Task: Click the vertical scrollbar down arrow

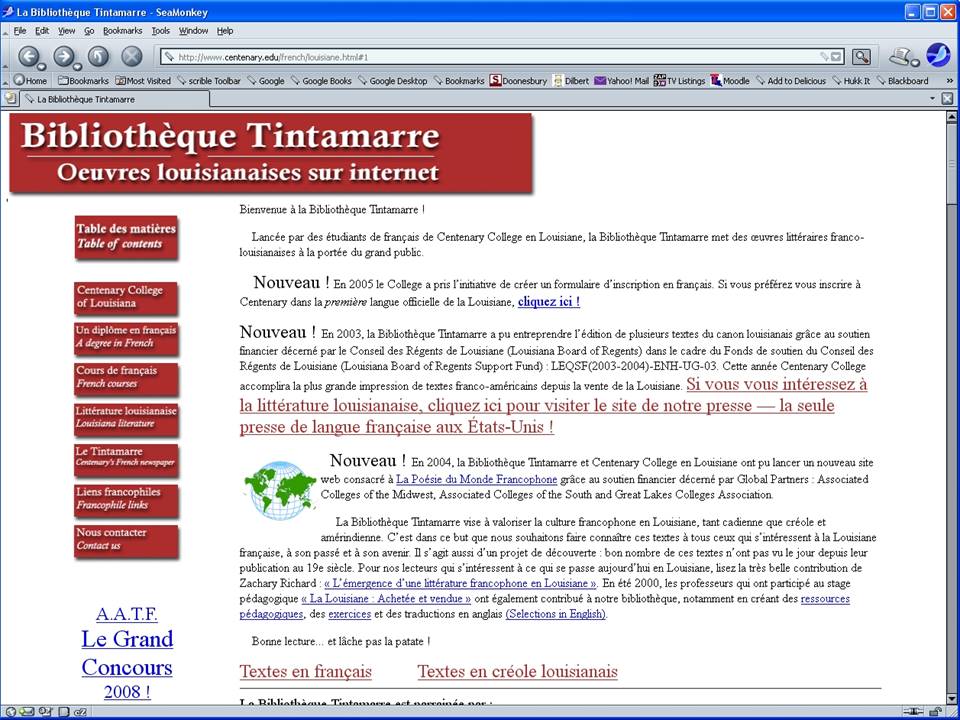Action: pyautogui.click(x=952, y=697)
